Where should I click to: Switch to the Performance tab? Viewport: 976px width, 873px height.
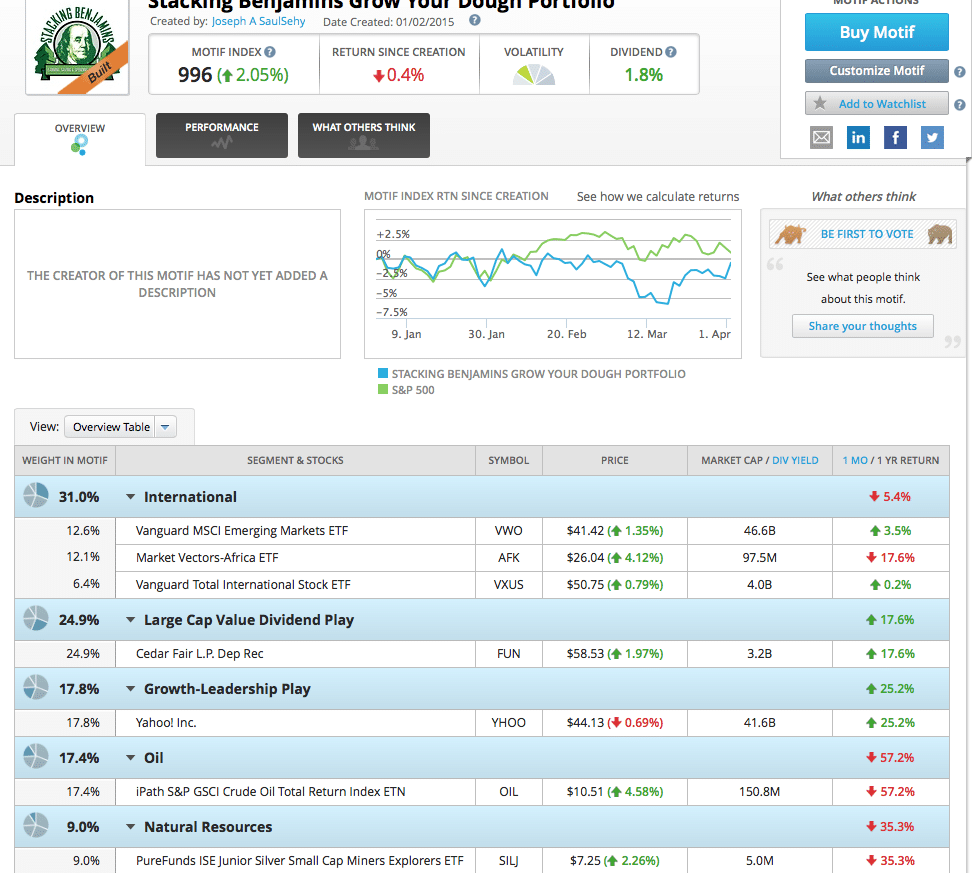pyautogui.click(x=222, y=135)
